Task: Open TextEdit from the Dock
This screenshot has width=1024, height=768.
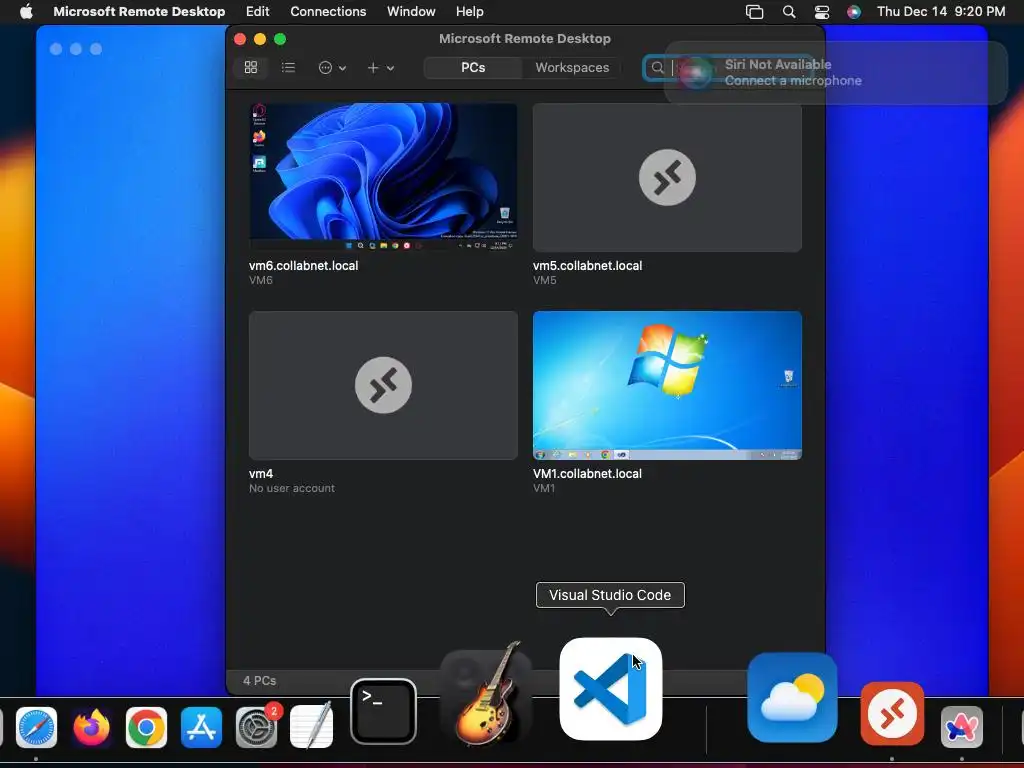Action: tap(312, 725)
